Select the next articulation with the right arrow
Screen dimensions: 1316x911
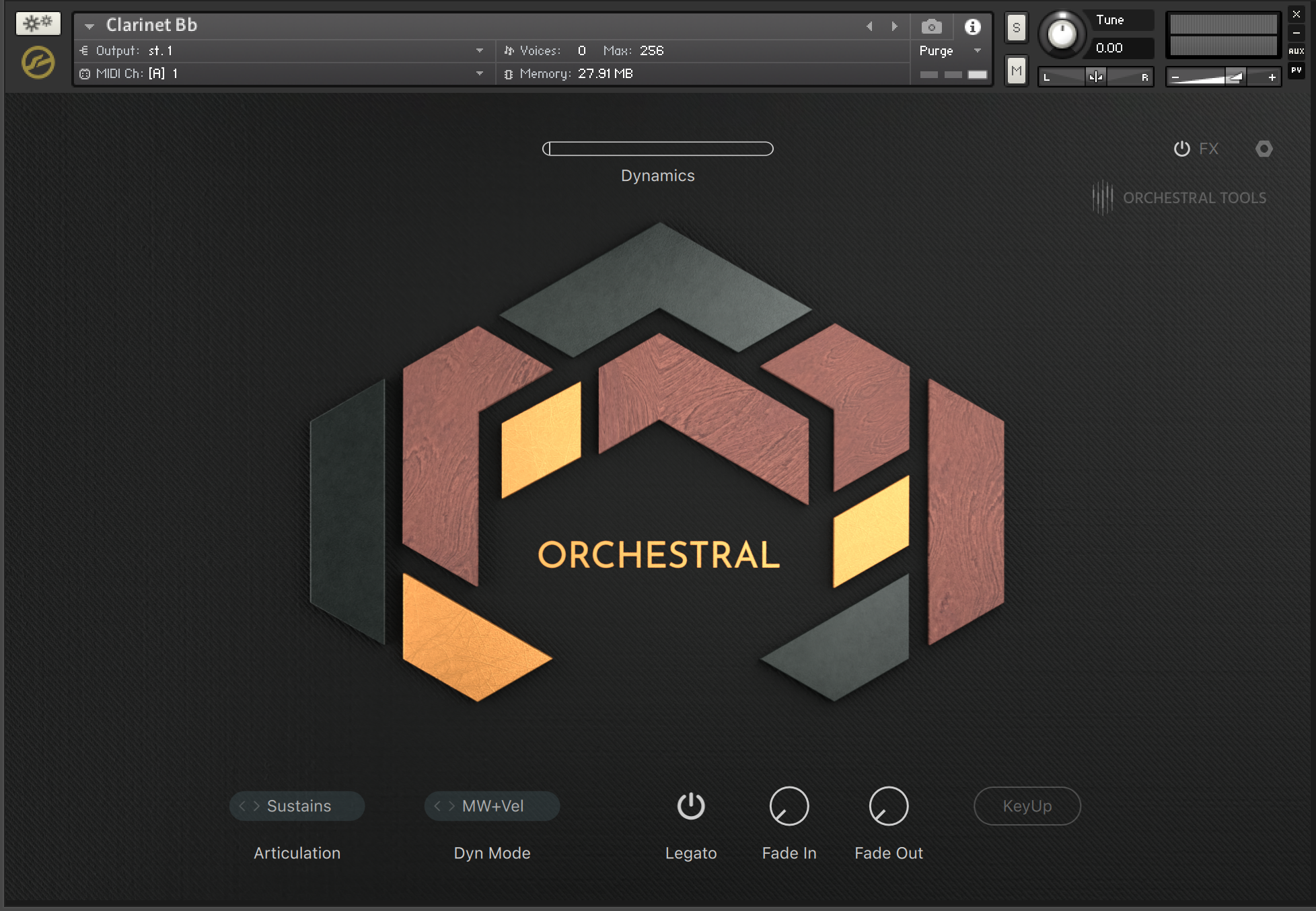256,805
